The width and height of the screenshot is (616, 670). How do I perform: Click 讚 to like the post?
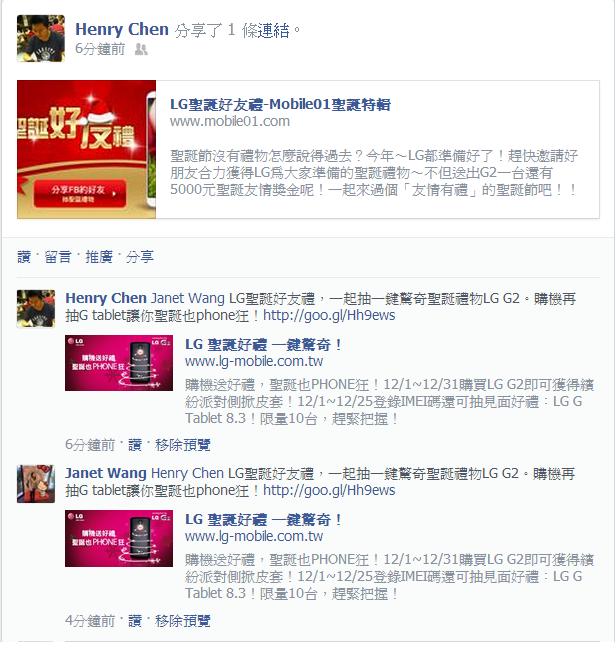[x=24, y=257]
